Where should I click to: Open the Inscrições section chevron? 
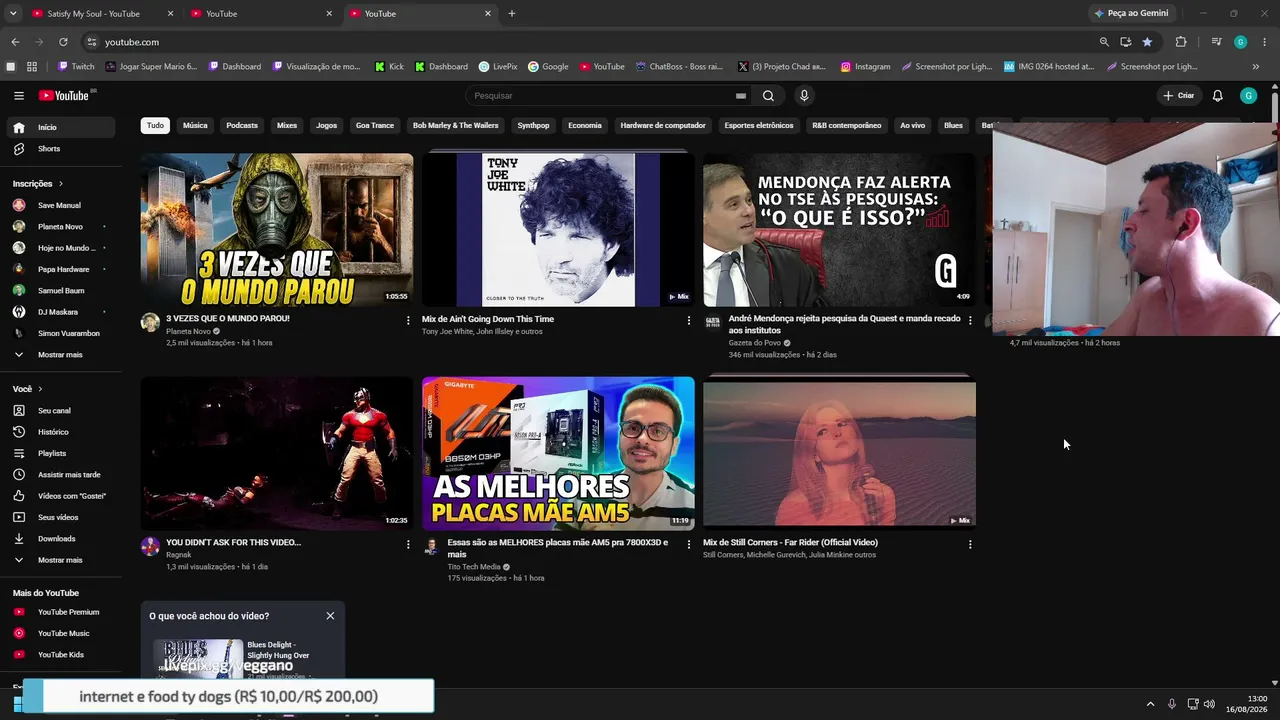[x=60, y=184]
